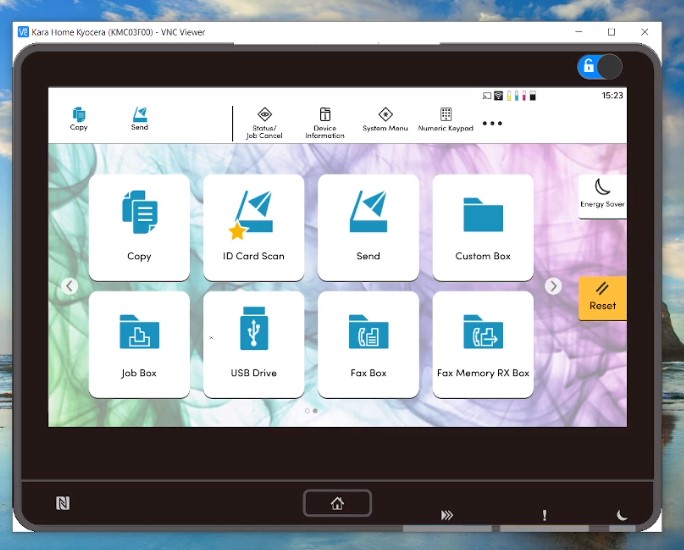Screen dimensions: 684x550
Task: Select the second page indicator dot
Action: click(315, 411)
